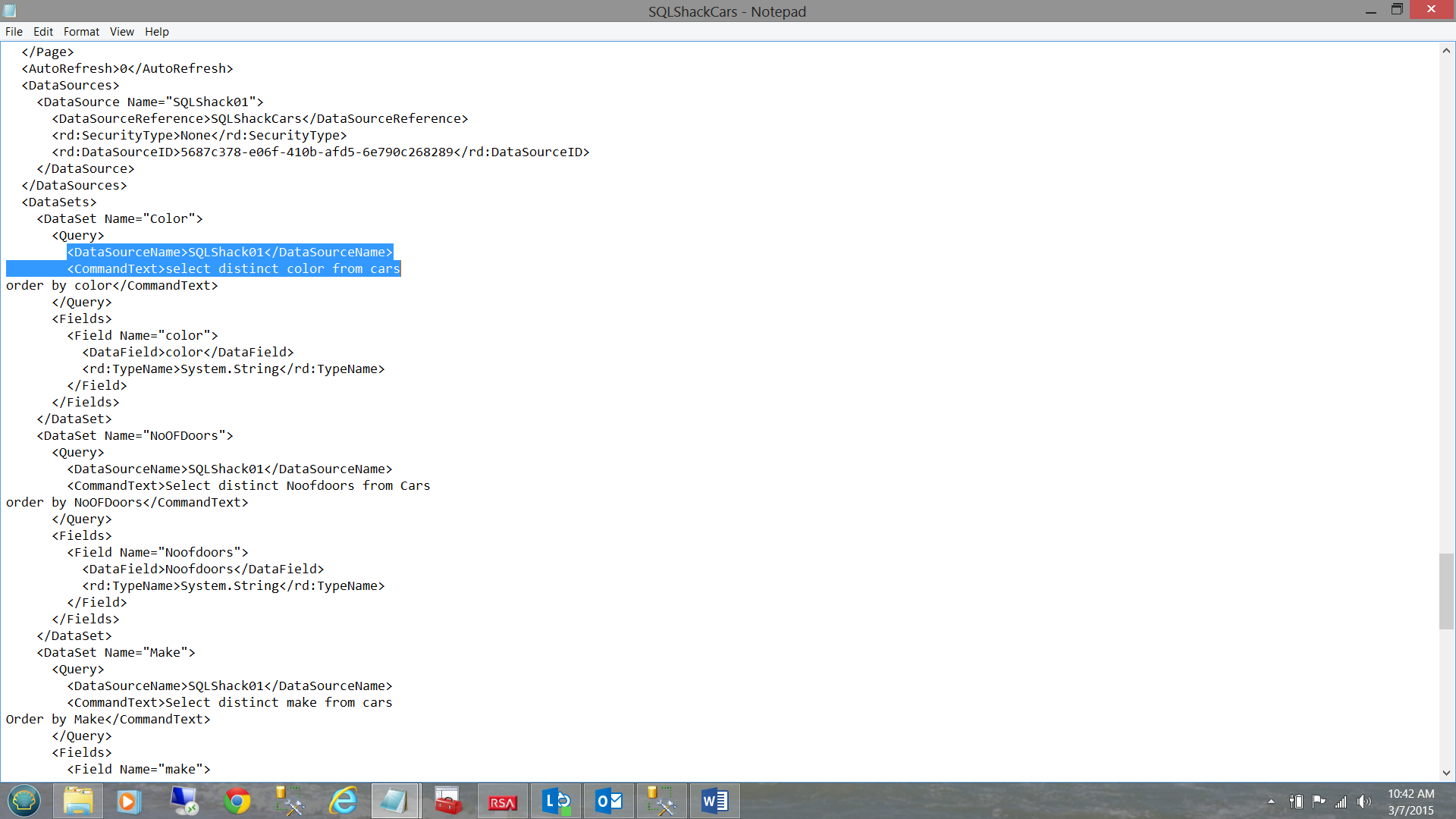The image size is (1456, 819).
Task: Open the View menu
Action: click(x=121, y=31)
